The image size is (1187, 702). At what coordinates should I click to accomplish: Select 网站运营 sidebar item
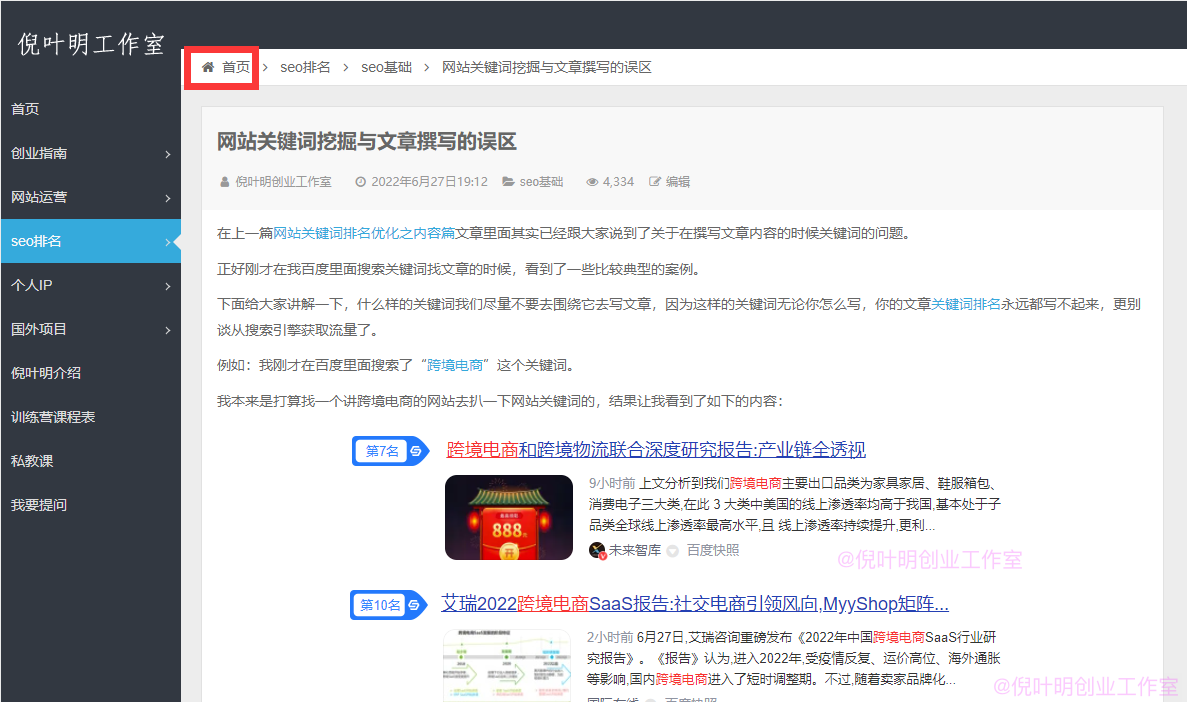coord(91,197)
